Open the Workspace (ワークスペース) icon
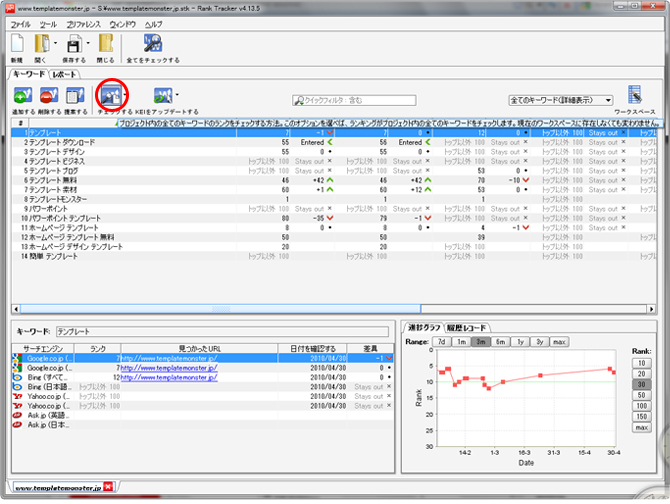This screenshot has height=504, width=670. coord(635,94)
